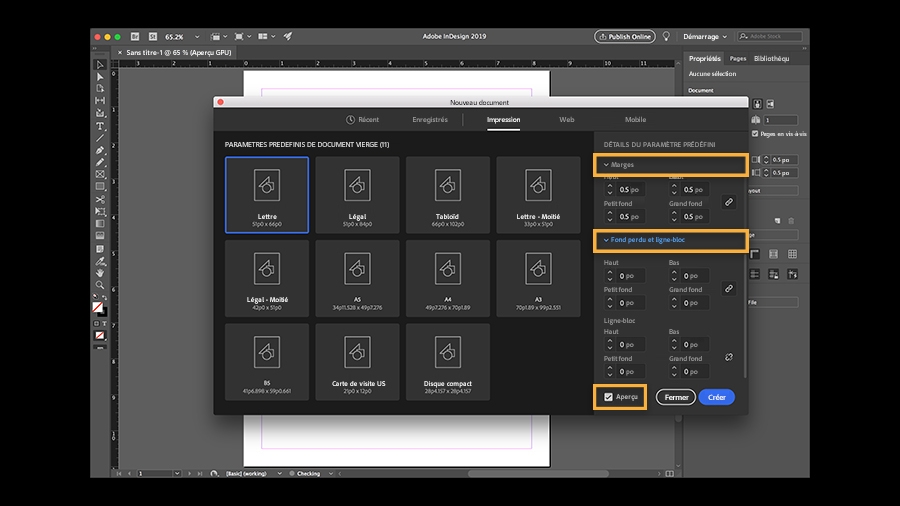The image size is (900, 506).
Task: Select the Zoom magnifier tool
Action: pyautogui.click(x=100, y=285)
